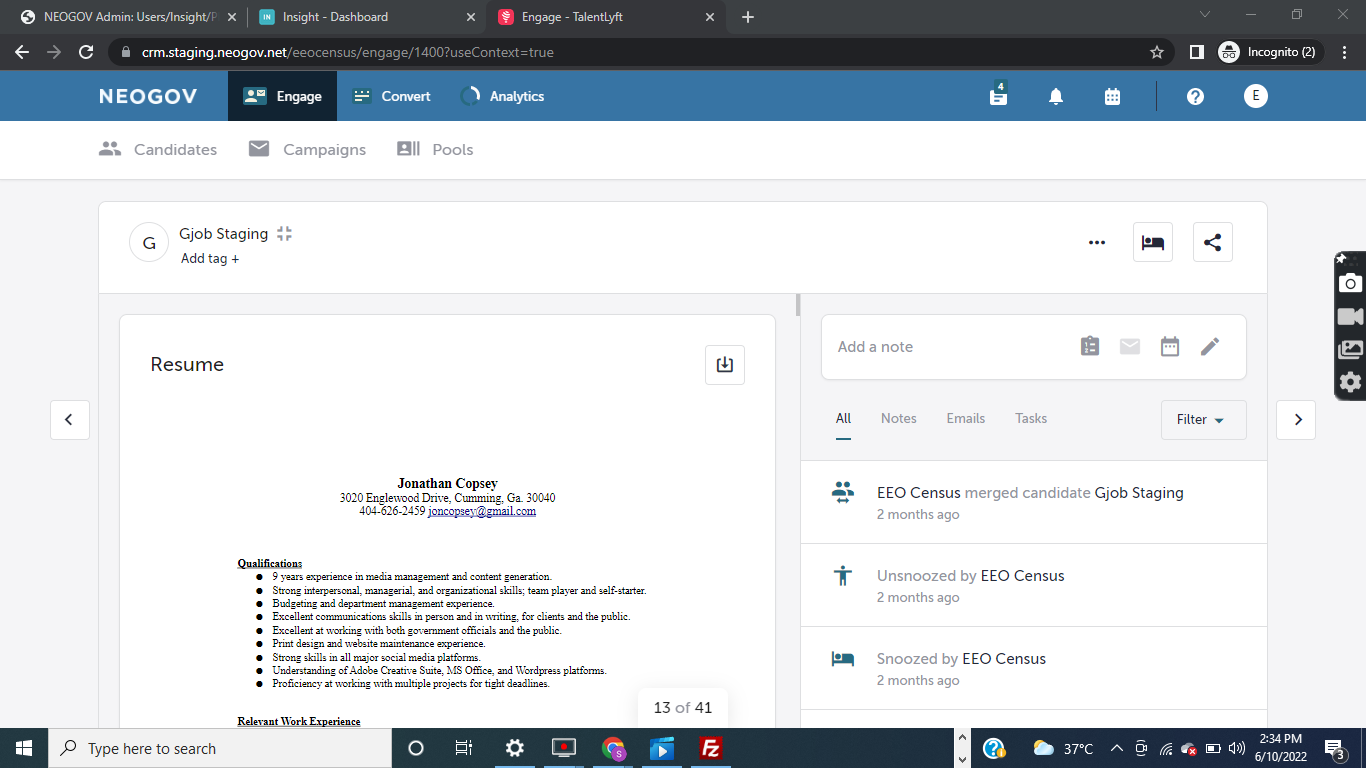Screen dimensions: 1366x768
Task: Open the Convert menu in top navigation
Action: 391,97
